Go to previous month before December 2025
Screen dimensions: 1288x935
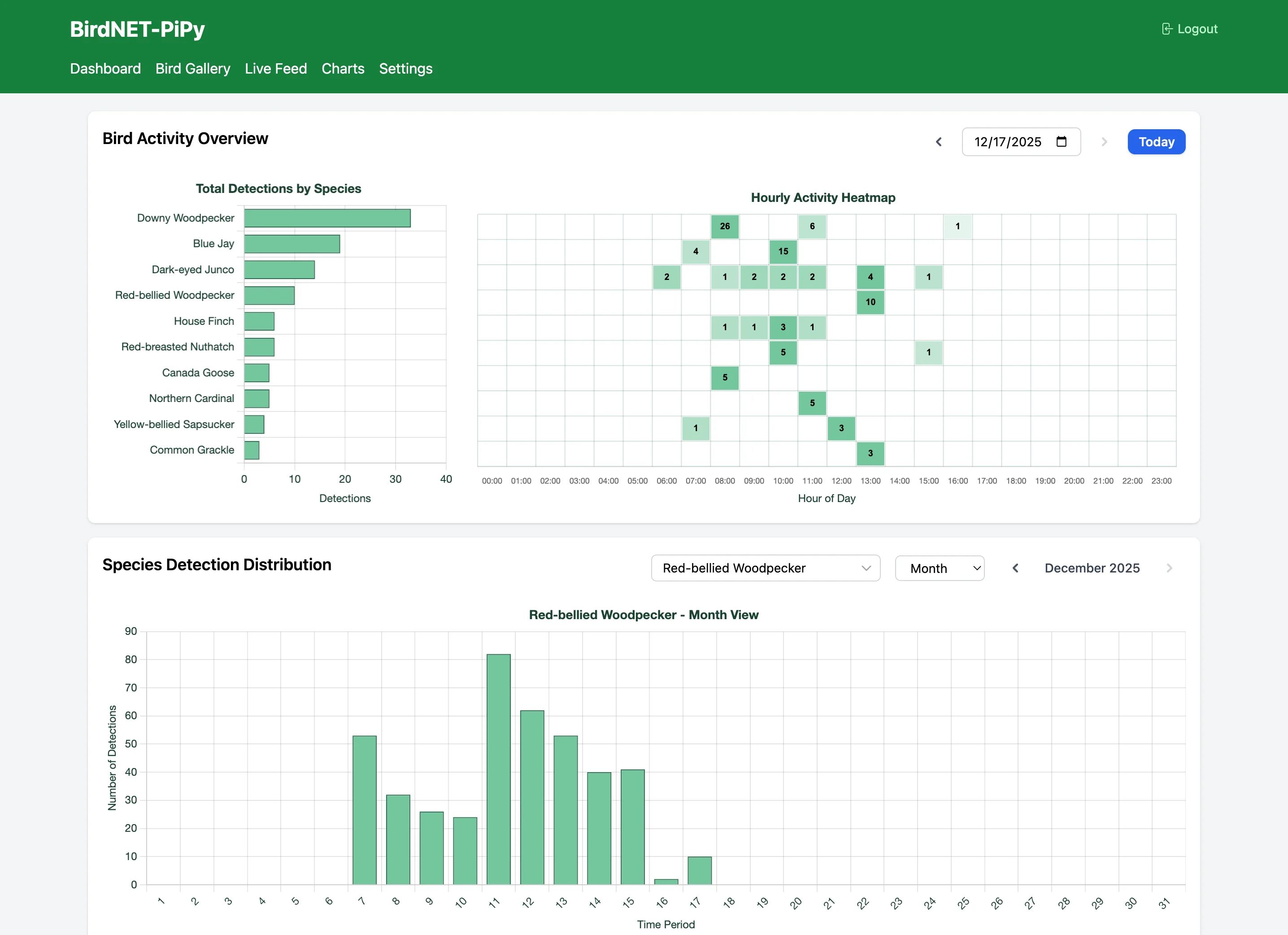[x=1015, y=568]
